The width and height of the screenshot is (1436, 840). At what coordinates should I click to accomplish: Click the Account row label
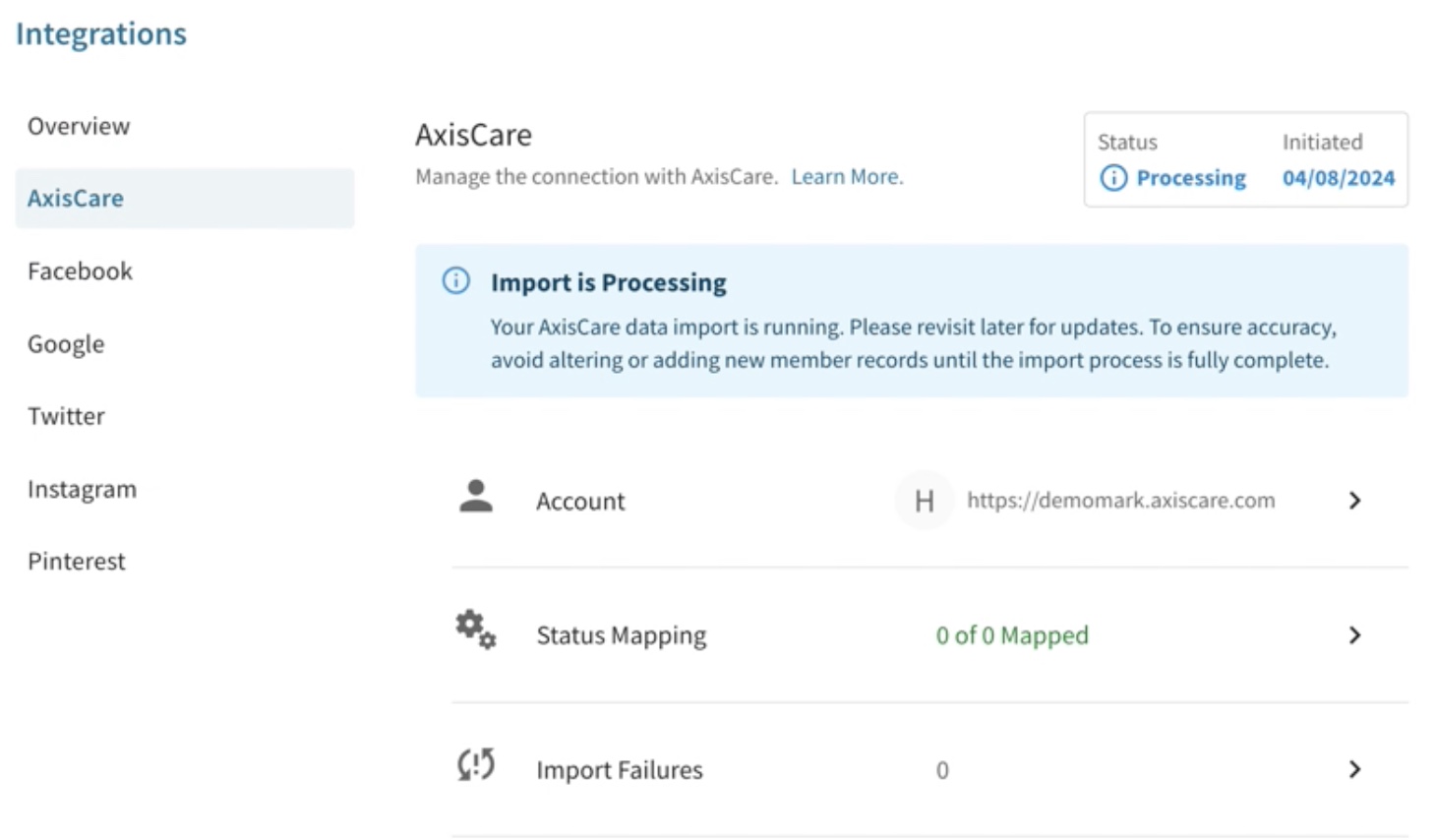(x=580, y=502)
